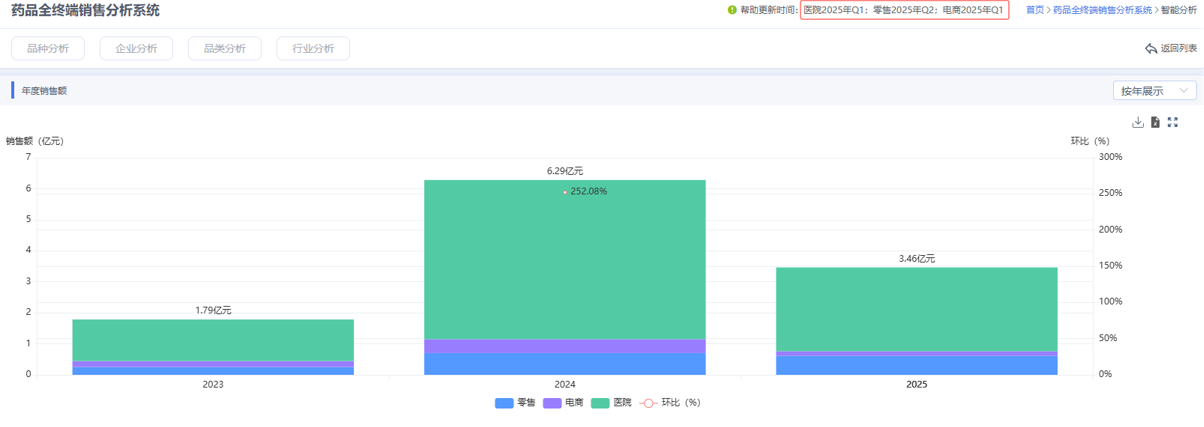
Task: Click the 智能分析 breadcrumb item
Action: 1179,10
